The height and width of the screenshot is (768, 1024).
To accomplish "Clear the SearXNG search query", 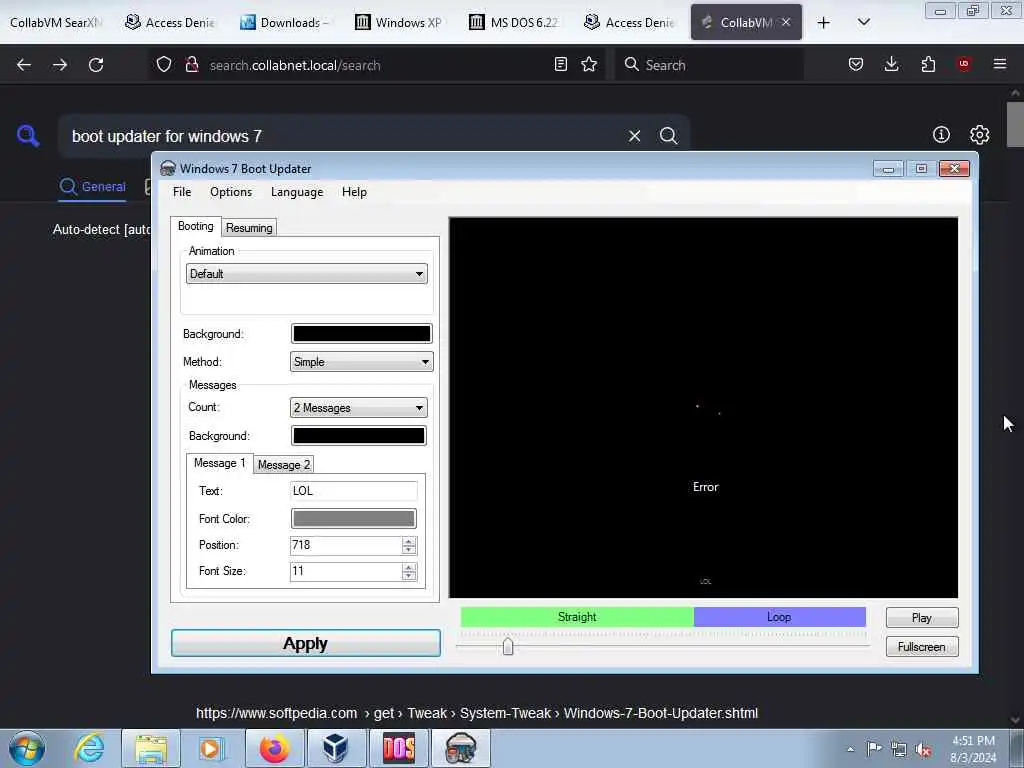I will coord(634,136).
